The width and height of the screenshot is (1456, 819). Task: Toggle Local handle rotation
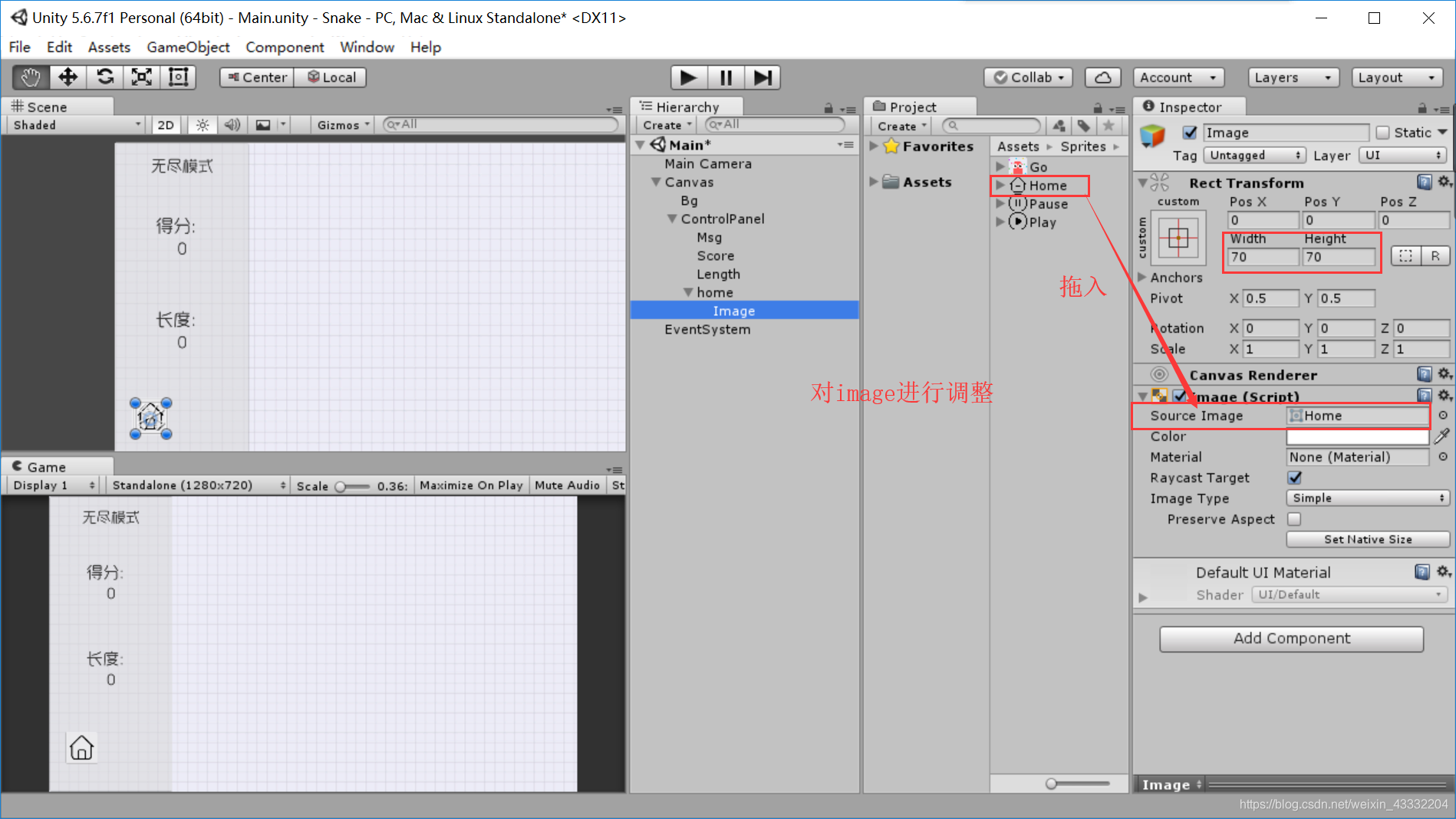tap(331, 77)
